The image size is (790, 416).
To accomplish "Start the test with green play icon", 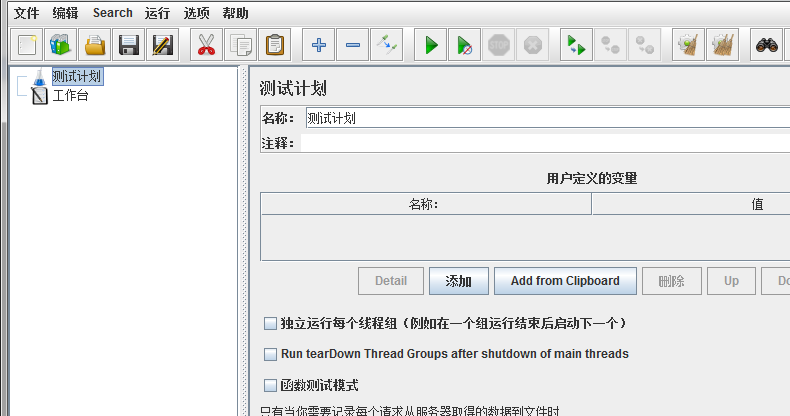I will pyautogui.click(x=430, y=45).
